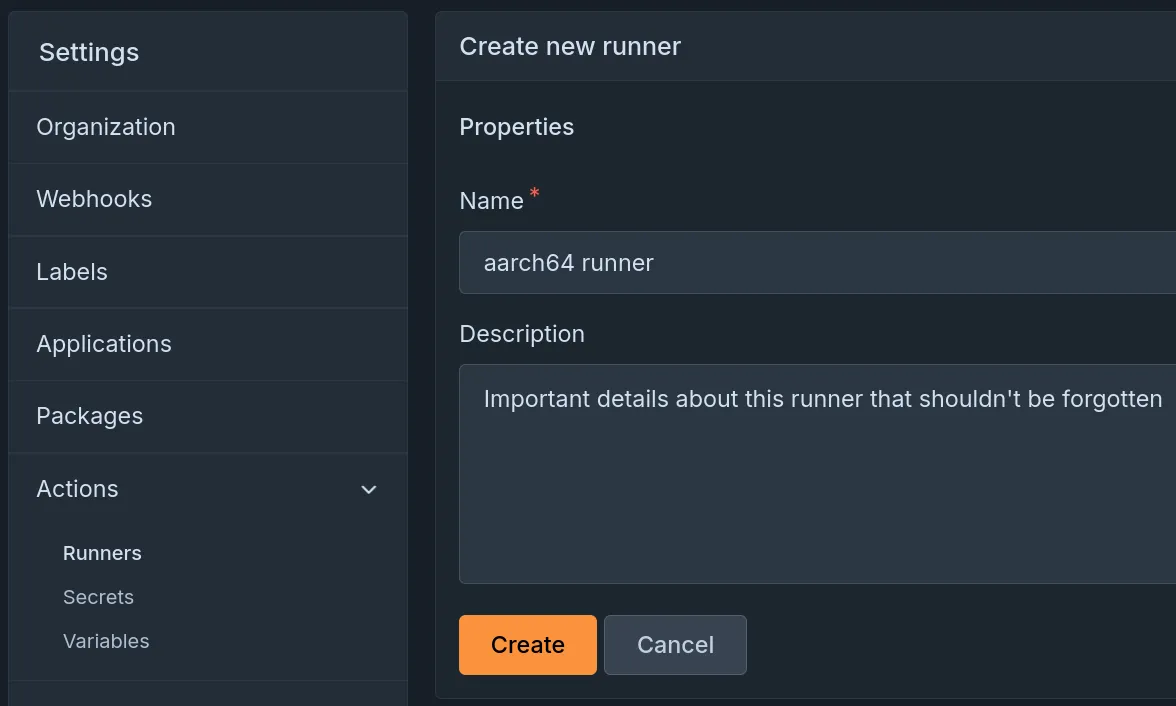Open the Webhooks settings page
Viewport: 1176px width, 706px height.
point(94,199)
